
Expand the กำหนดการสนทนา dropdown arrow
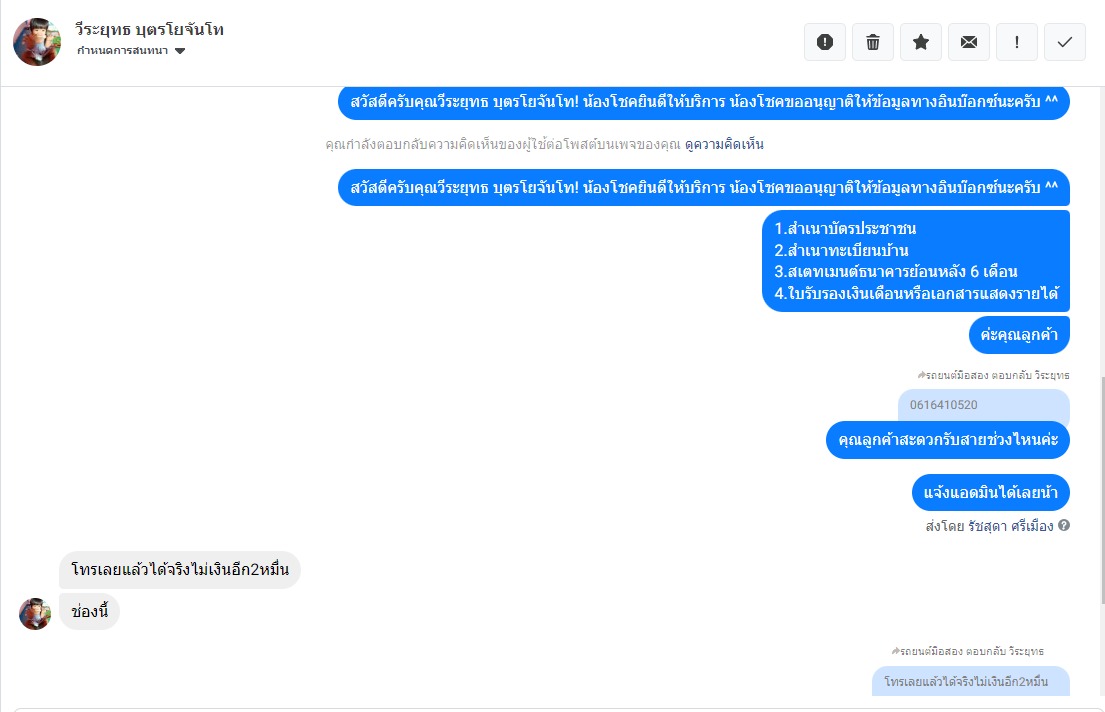tap(180, 51)
